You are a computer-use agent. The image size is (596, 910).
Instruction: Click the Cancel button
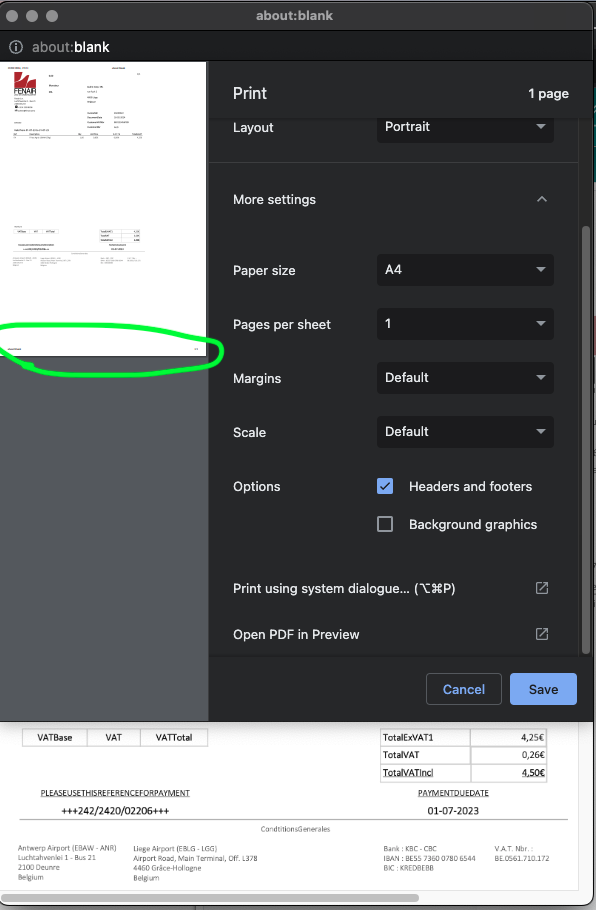point(464,689)
